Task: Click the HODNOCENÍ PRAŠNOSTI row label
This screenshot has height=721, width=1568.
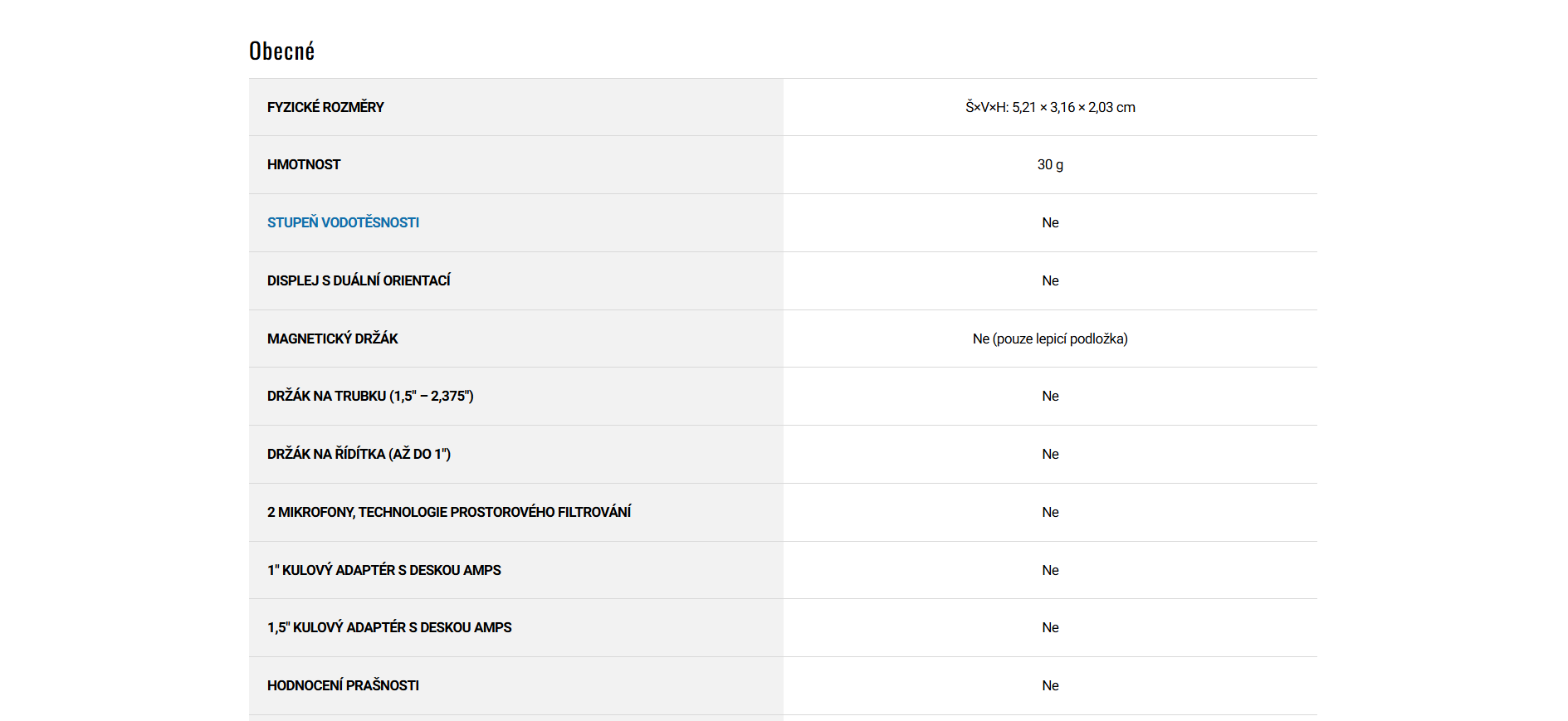Action: point(343,685)
